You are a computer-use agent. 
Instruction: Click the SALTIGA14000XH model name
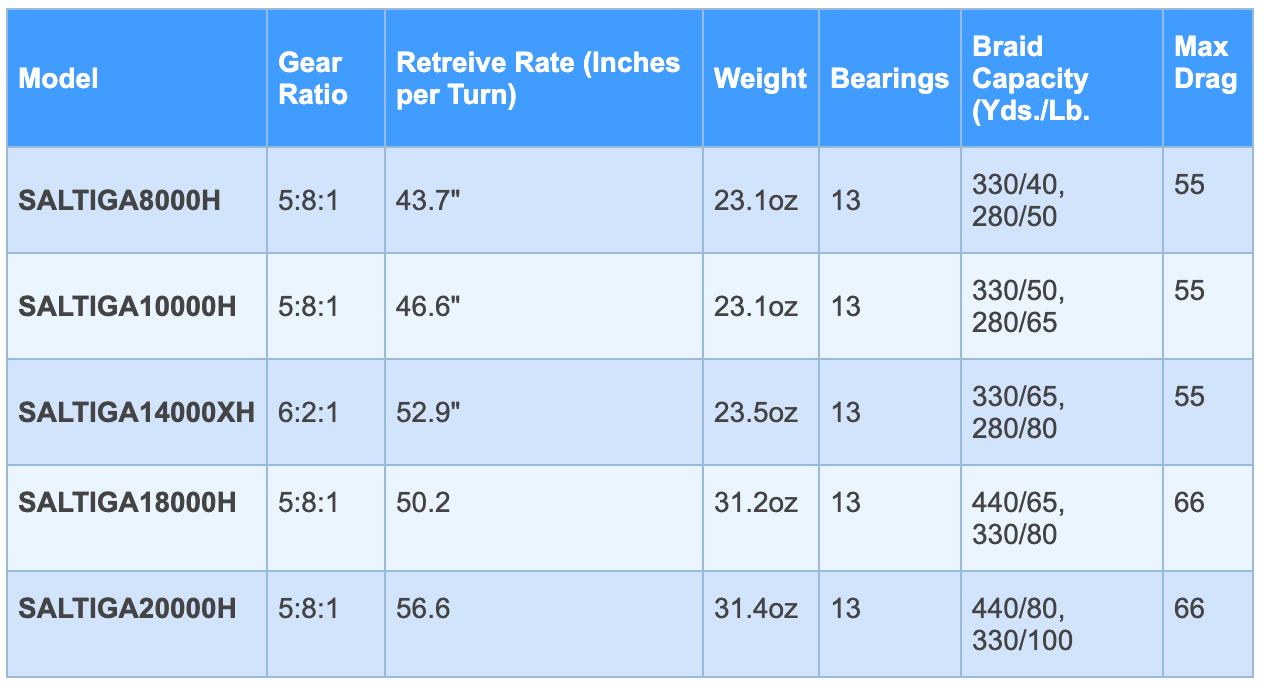[136, 413]
